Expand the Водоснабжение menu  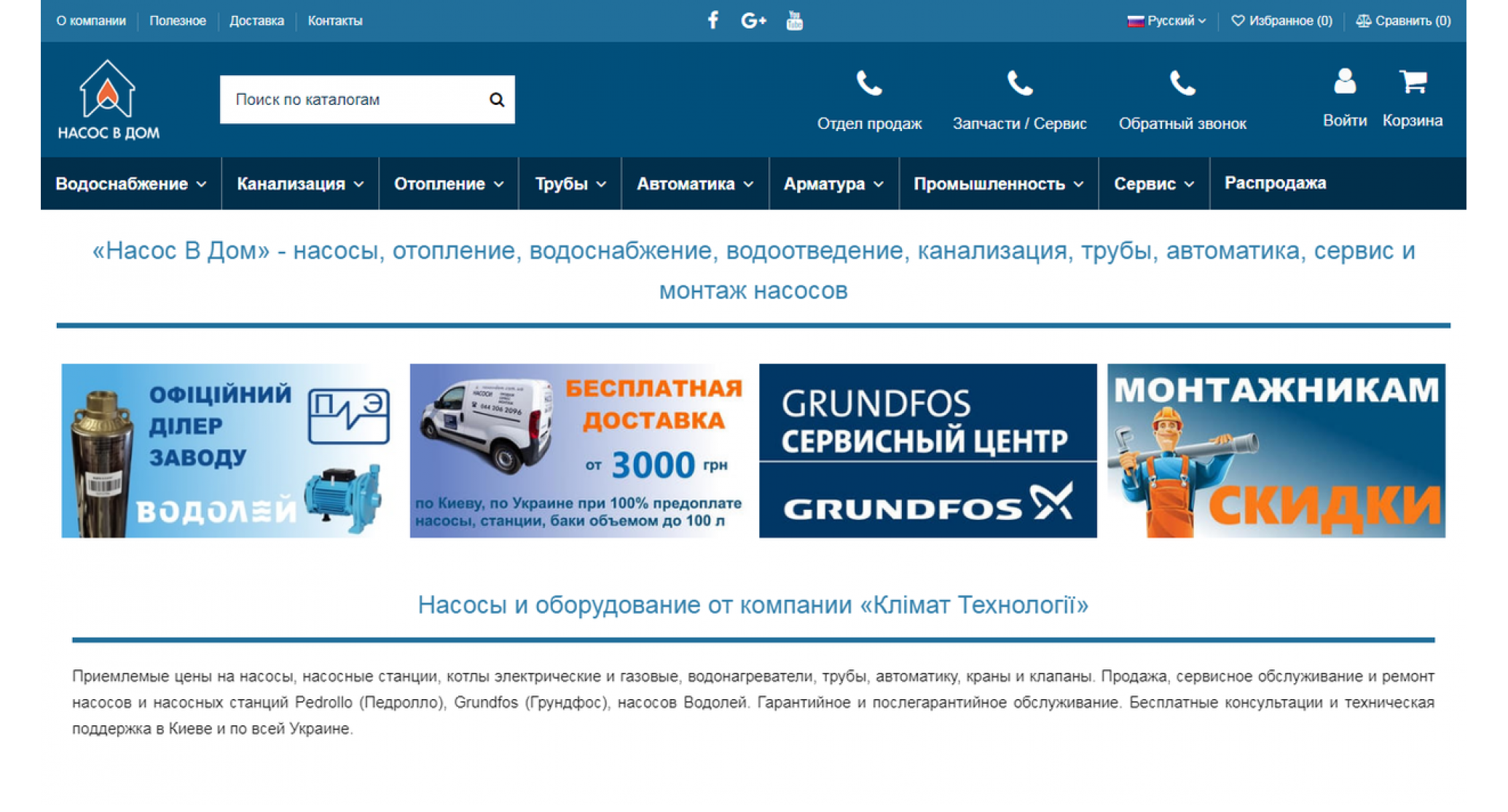point(131,184)
